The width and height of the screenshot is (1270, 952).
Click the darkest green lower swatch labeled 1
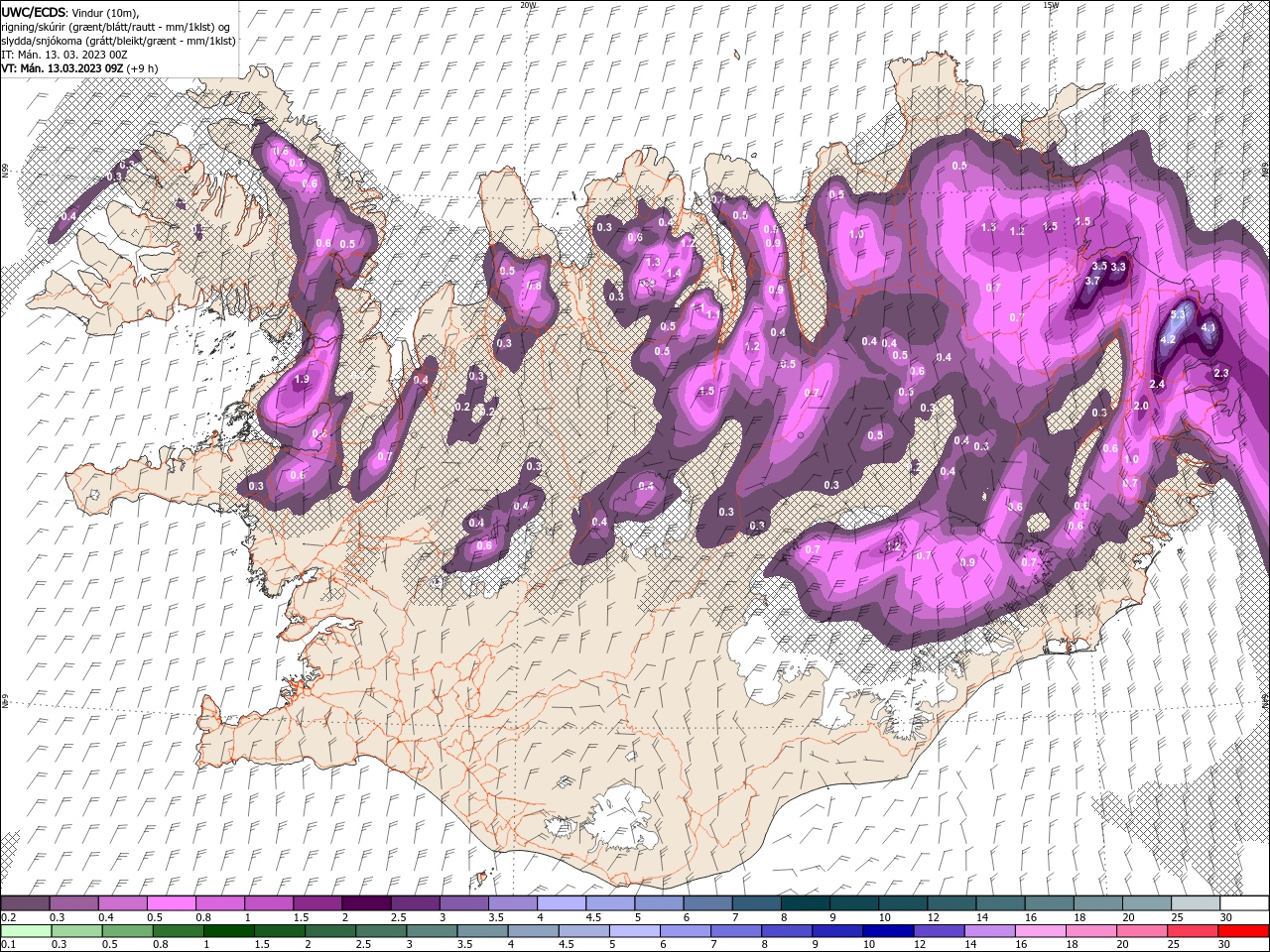pyautogui.click(x=228, y=931)
